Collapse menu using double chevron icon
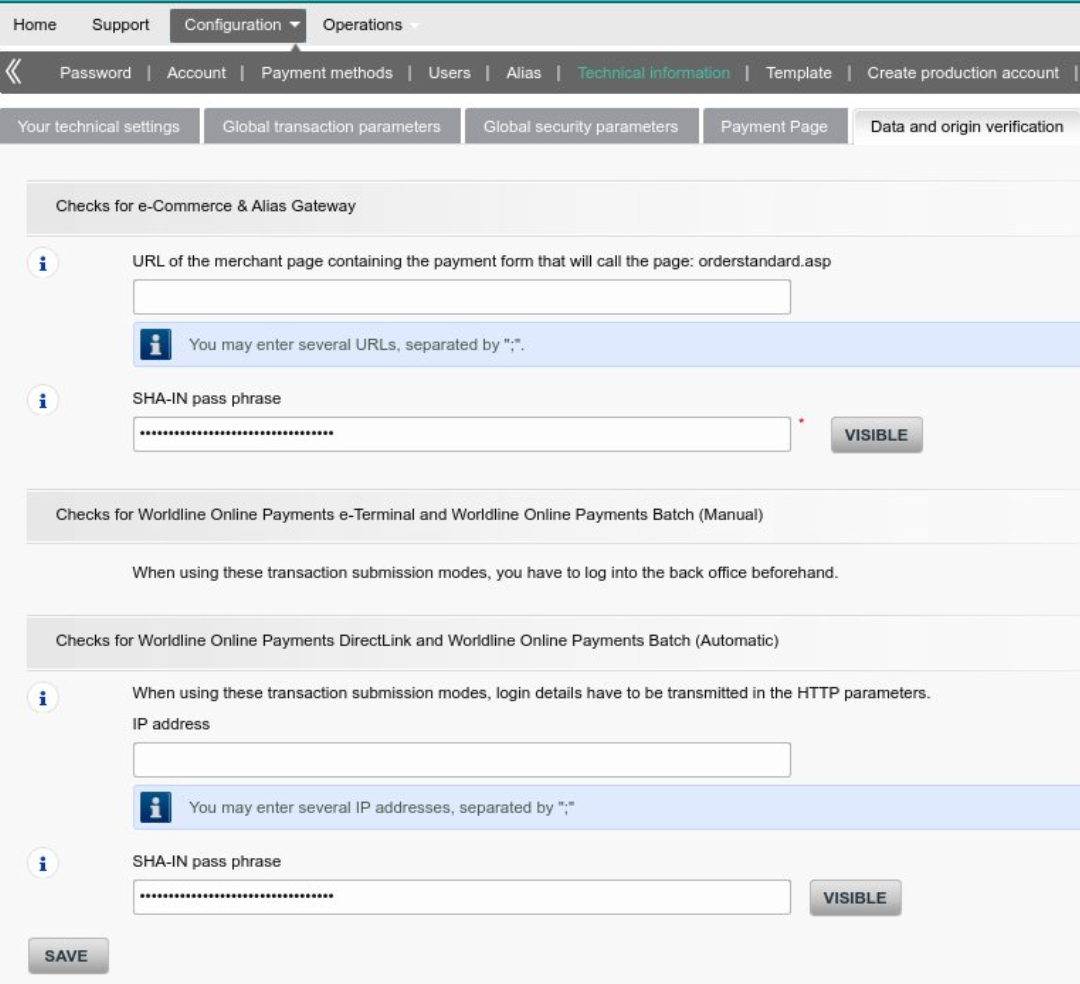Viewport: 1080px width, 984px height. pyautogui.click(x=14, y=72)
